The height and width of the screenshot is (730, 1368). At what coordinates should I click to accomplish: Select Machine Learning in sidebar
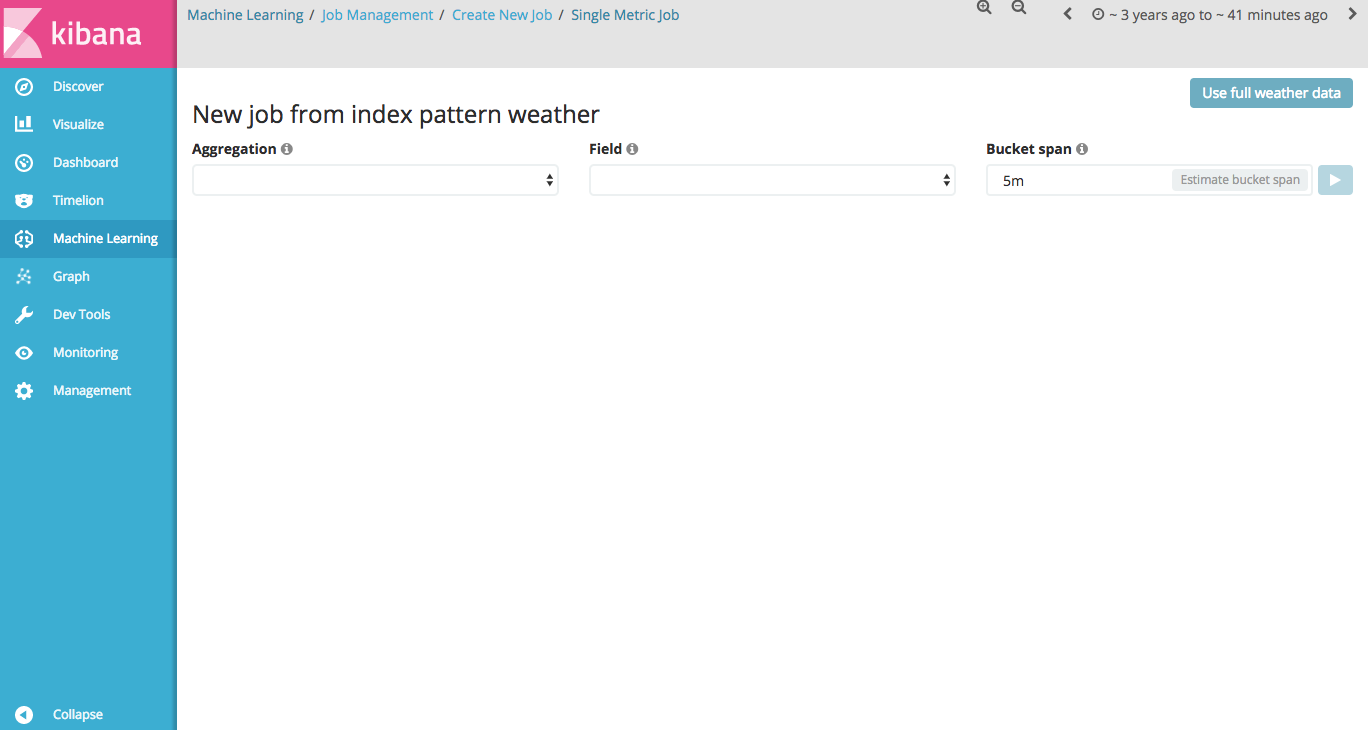[x=88, y=239]
